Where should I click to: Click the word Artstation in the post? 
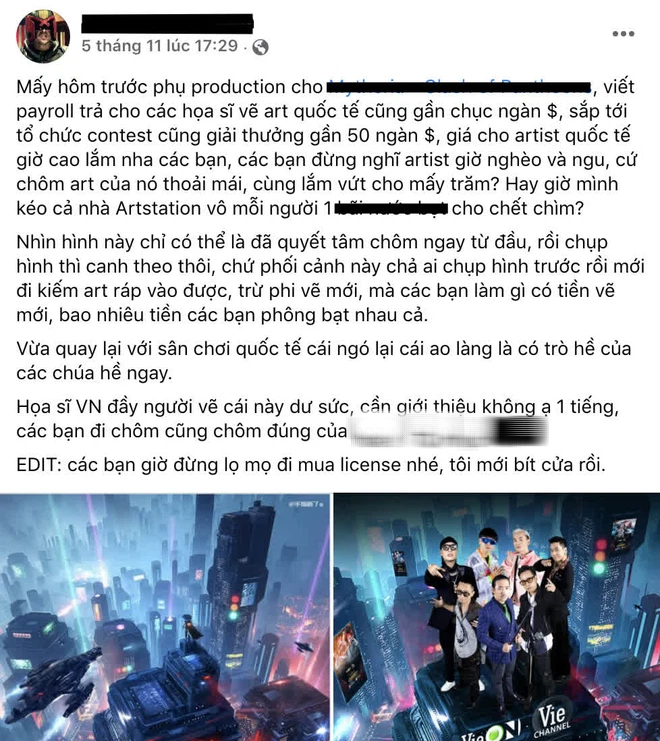[x=158, y=208]
